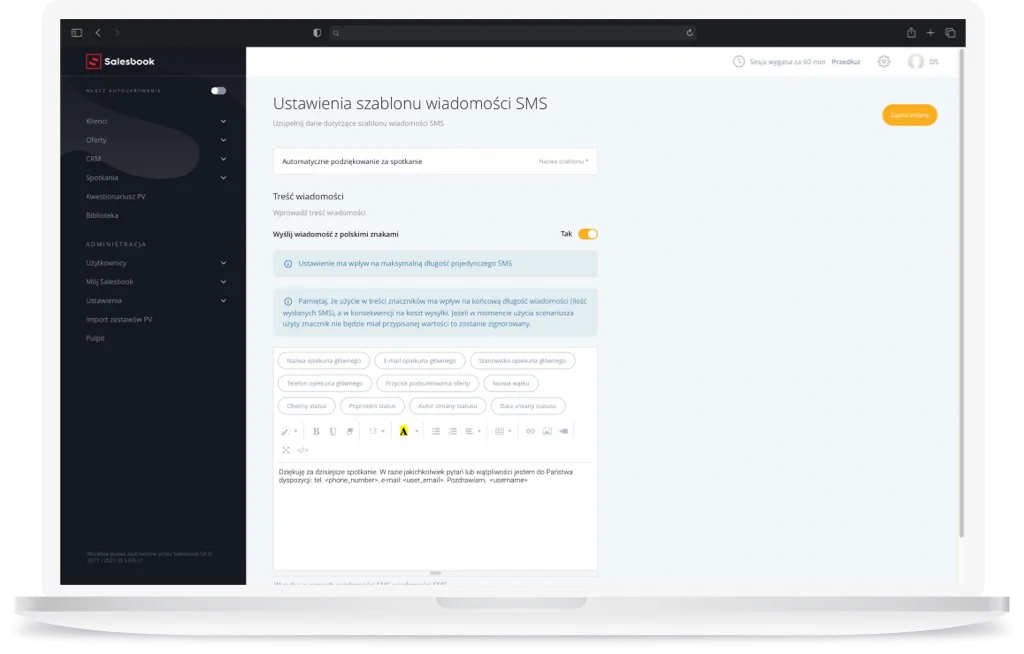The width and height of the screenshot is (1024, 654).
Task: Click the Przedłuż session link
Action: pos(846,62)
